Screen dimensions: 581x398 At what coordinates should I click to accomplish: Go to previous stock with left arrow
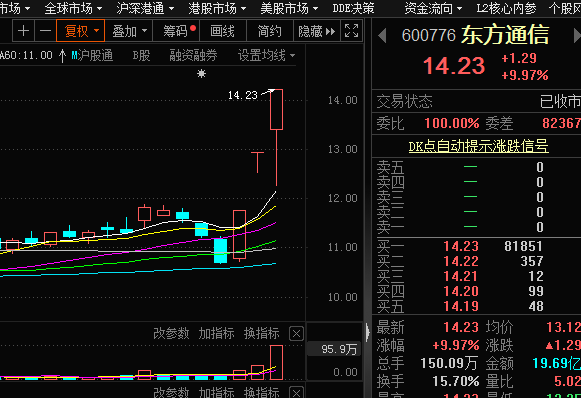[382, 36]
